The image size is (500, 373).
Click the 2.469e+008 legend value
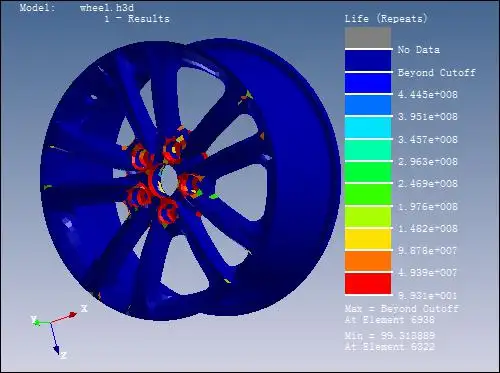(428, 184)
